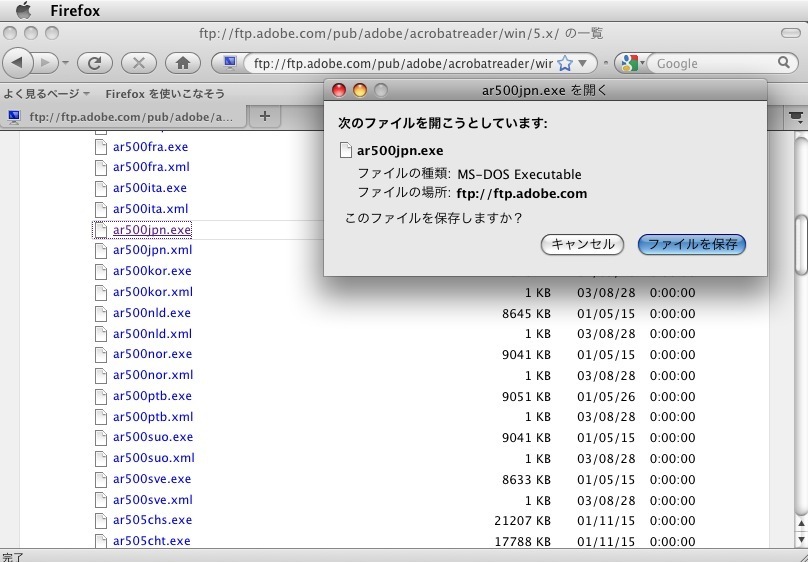Open the Firefox application menu
The width and height of the screenshot is (808, 562).
75,10
